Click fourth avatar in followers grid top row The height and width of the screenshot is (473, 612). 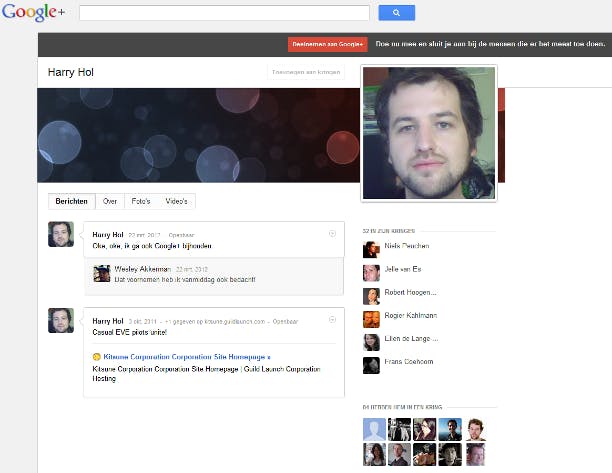click(x=450, y=429)
